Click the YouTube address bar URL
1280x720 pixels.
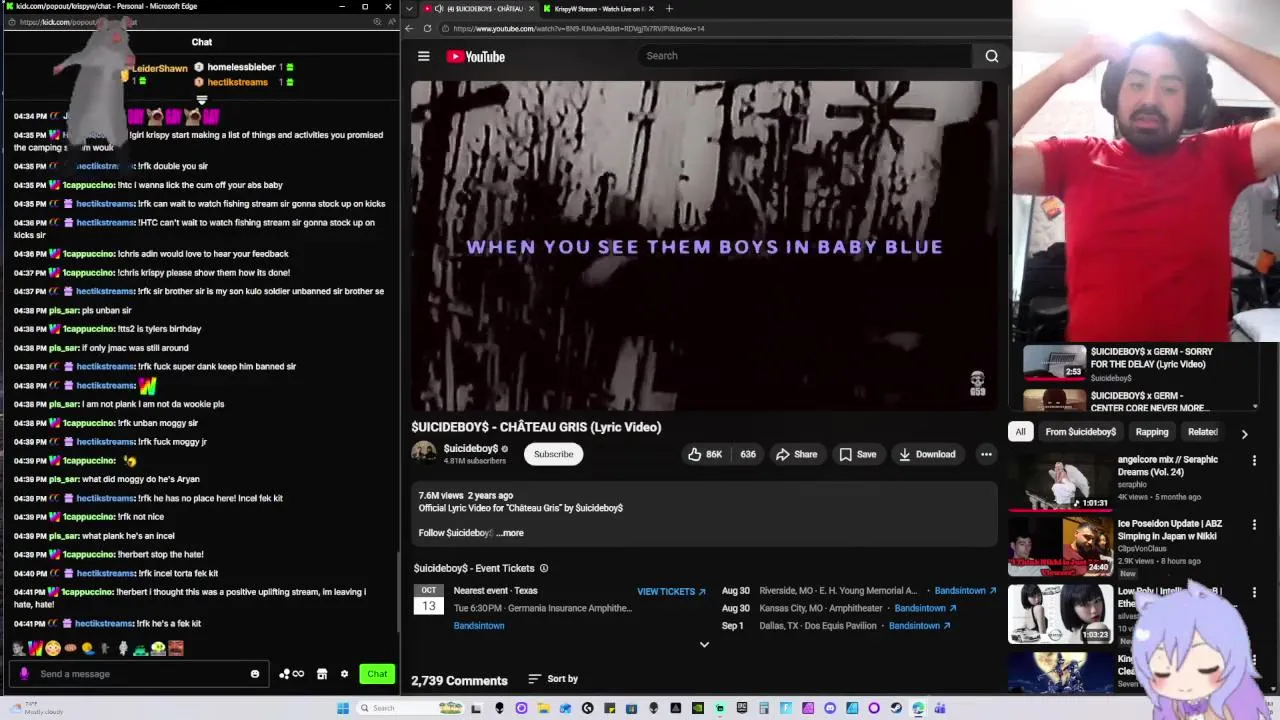(579, 28)
